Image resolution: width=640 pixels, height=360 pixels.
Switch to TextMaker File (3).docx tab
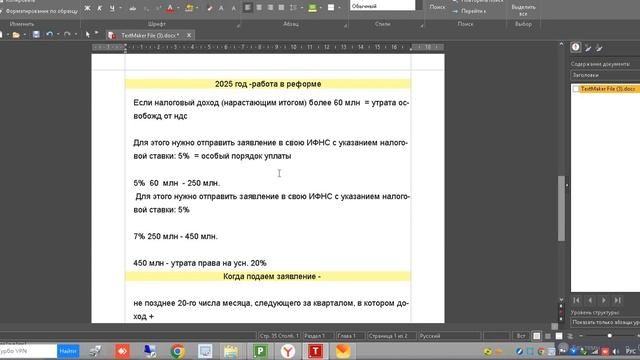pyautogui.click(x=149, y=36)
